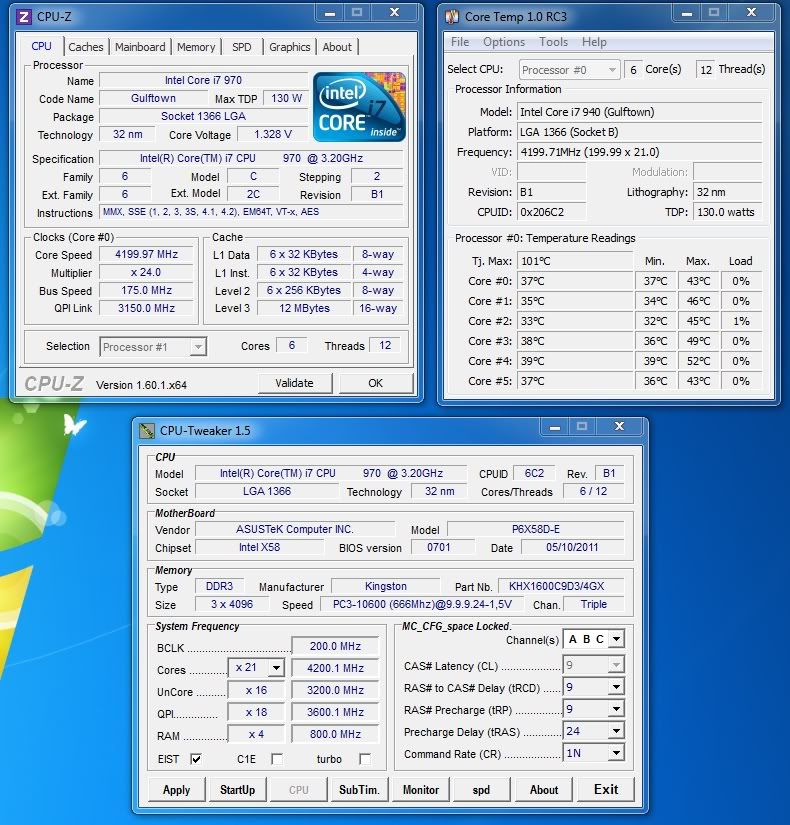Close the CPU-Tweaker window
790x825 pixels.
619,427
